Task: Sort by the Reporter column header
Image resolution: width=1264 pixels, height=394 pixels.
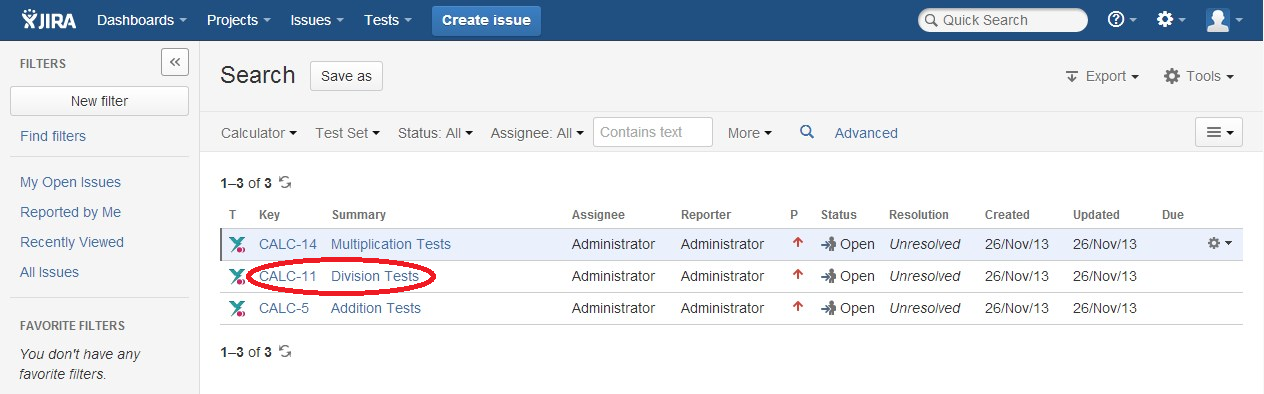Action: pyautogui.click(x=706, y=215)
